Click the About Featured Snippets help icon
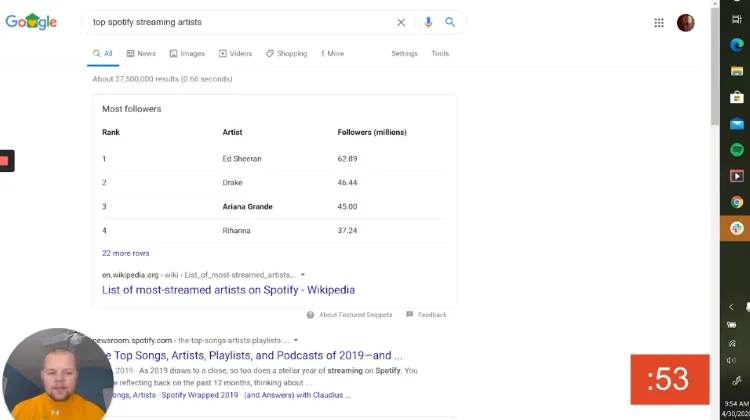 [310, 315]
